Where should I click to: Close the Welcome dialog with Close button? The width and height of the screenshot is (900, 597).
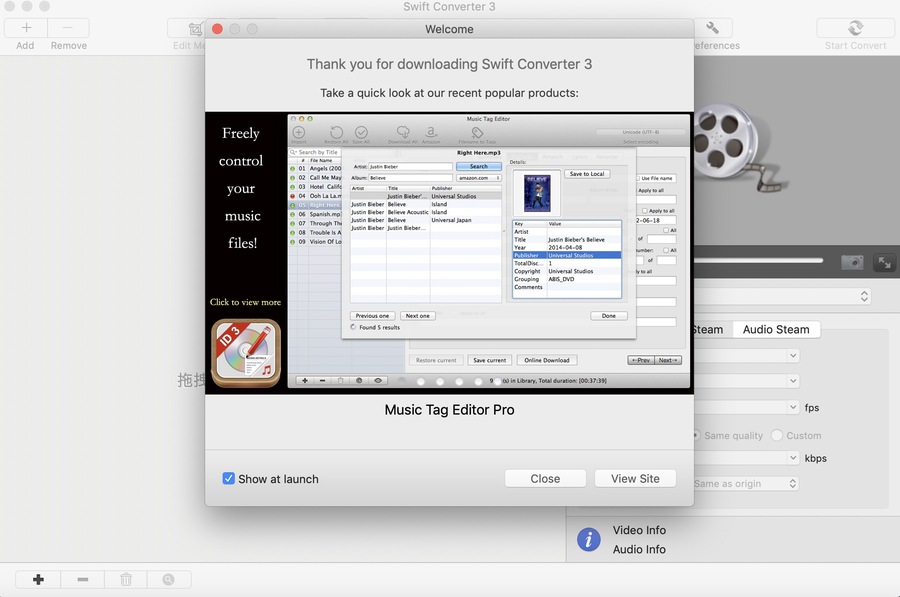(x=545, y=479)
